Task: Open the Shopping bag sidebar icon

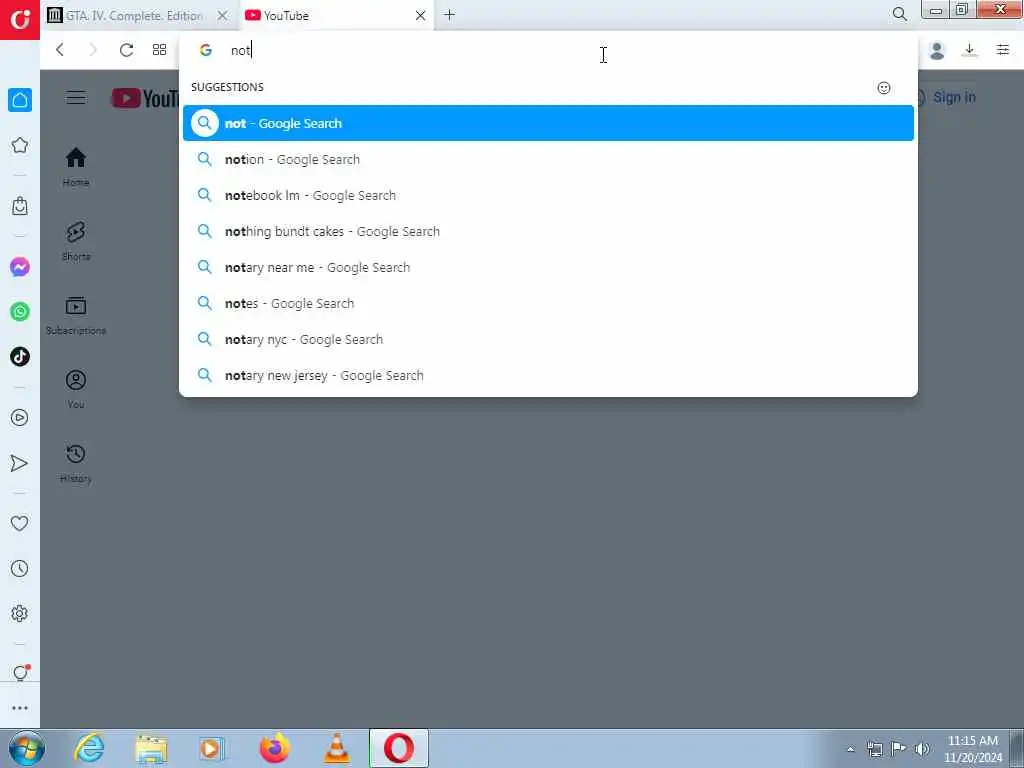Action: click(20, 206)
